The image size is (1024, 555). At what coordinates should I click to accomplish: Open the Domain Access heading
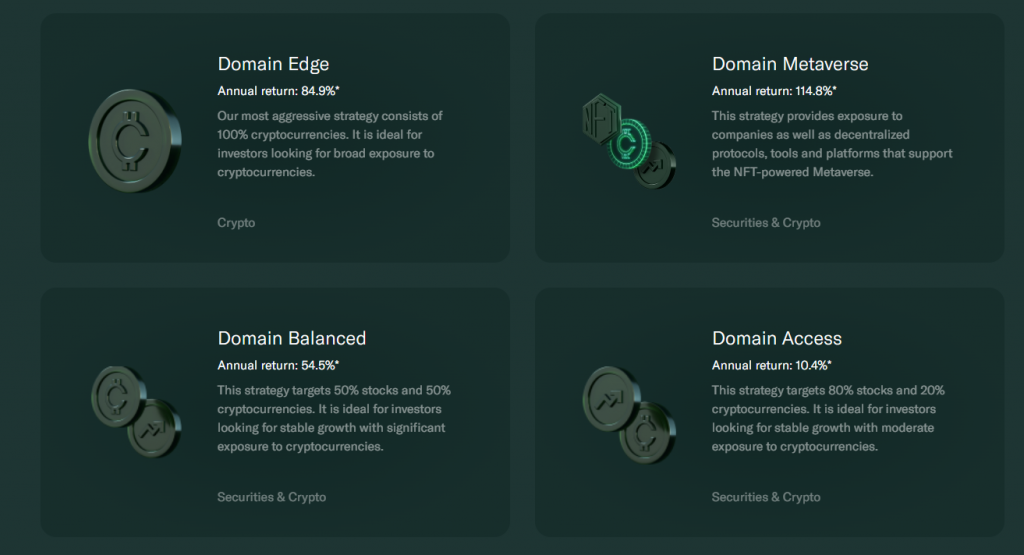[x=776, y=338]
